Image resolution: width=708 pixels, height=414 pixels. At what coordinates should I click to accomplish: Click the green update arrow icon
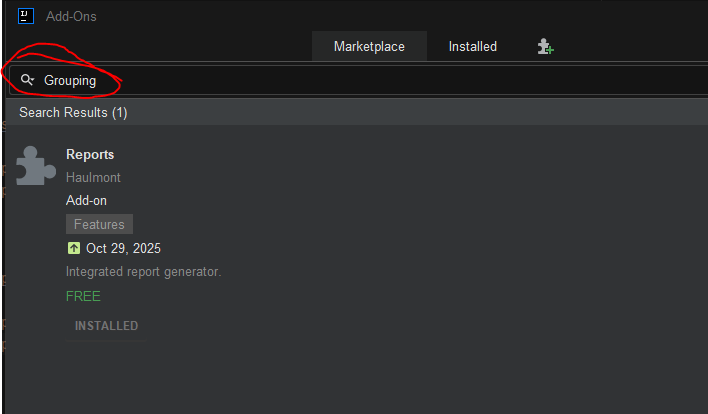(x=73, y=248)
